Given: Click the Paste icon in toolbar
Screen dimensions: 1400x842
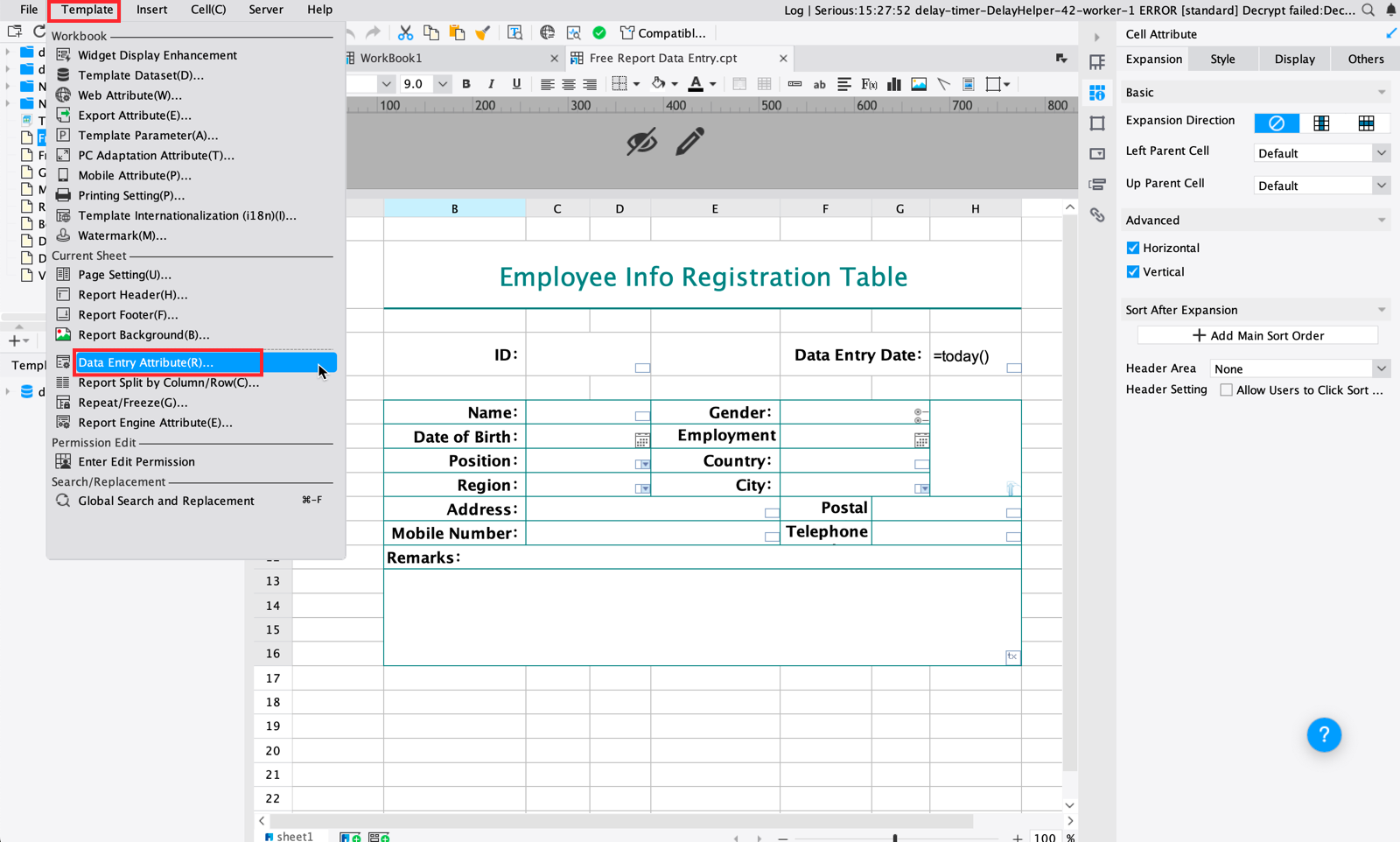Looking at the screenshot, I should coord(457,33).
